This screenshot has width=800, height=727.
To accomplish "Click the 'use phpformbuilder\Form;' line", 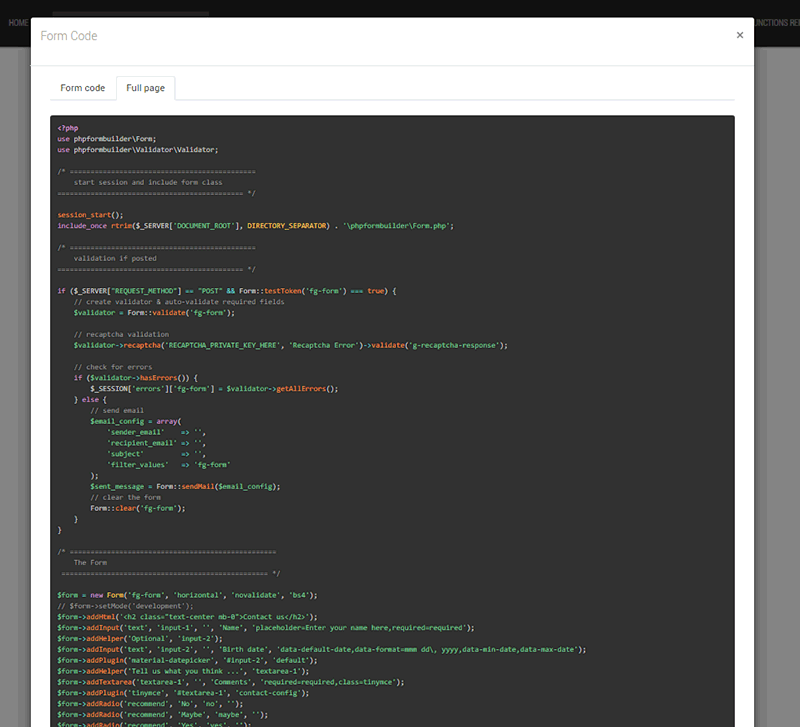I will pyautogui.click(x=107, y=138).
